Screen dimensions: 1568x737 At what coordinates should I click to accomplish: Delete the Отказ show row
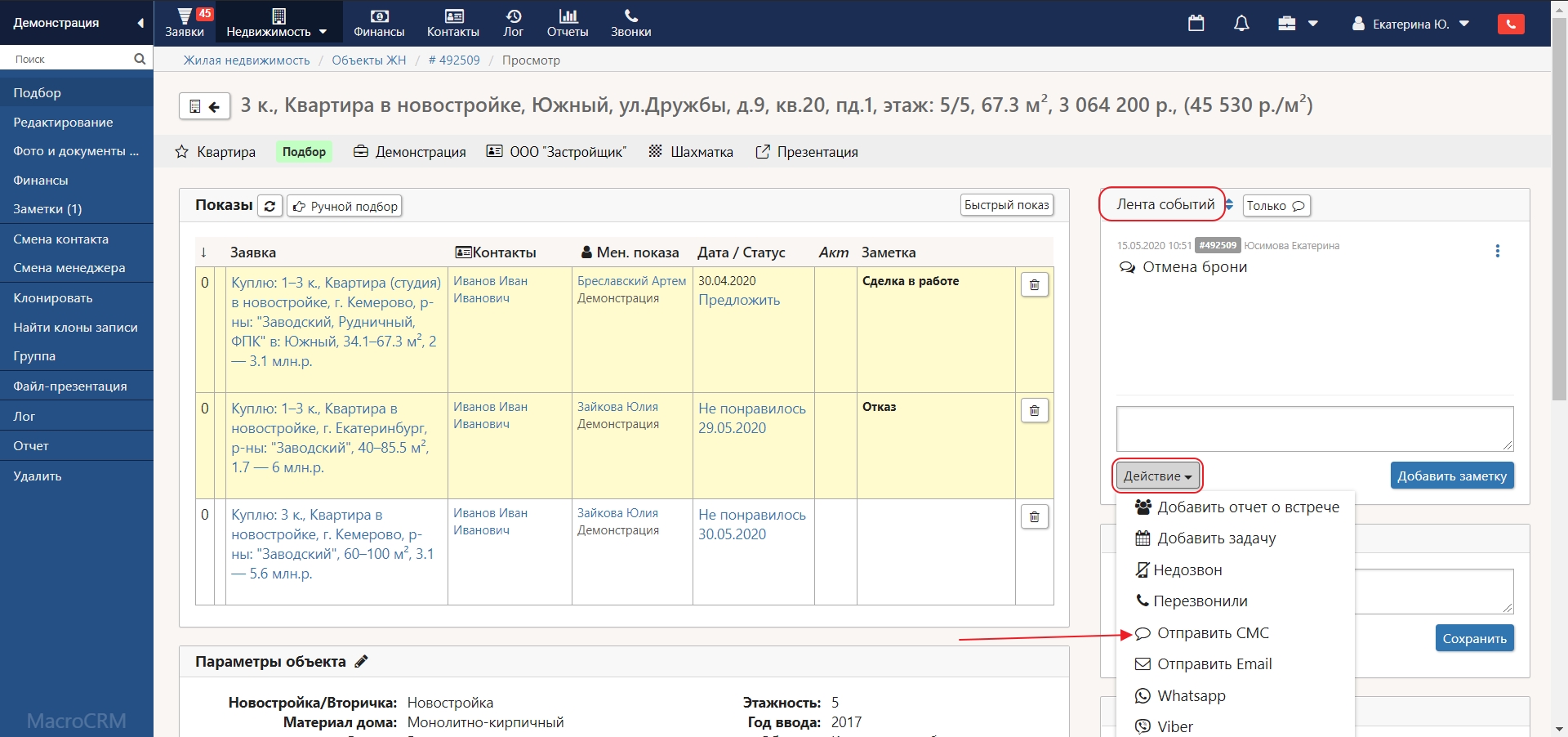coord(1035,410)
